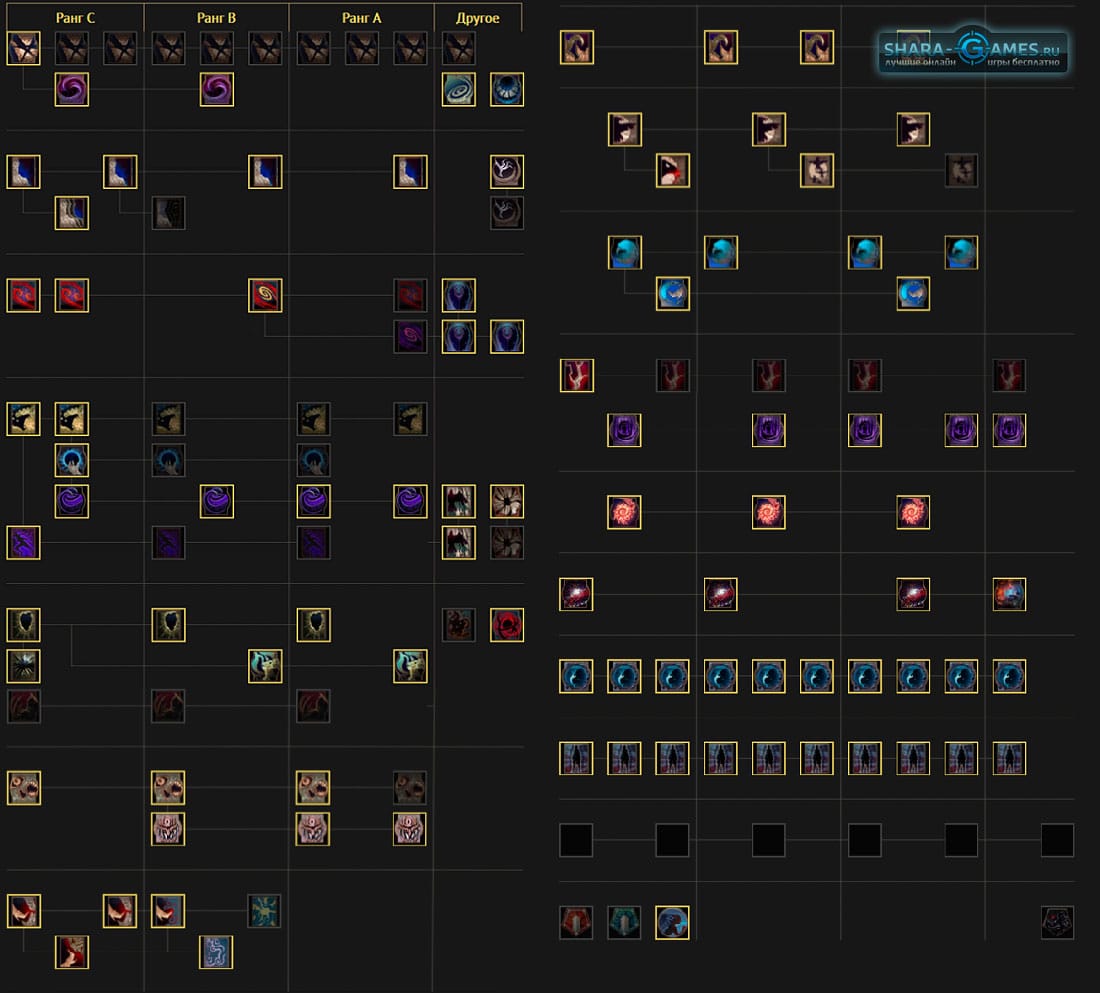This screenshot has width=1100, height=993.
Task: Select the demon face skill in Ранг C
Action: [x=23, y=788]
